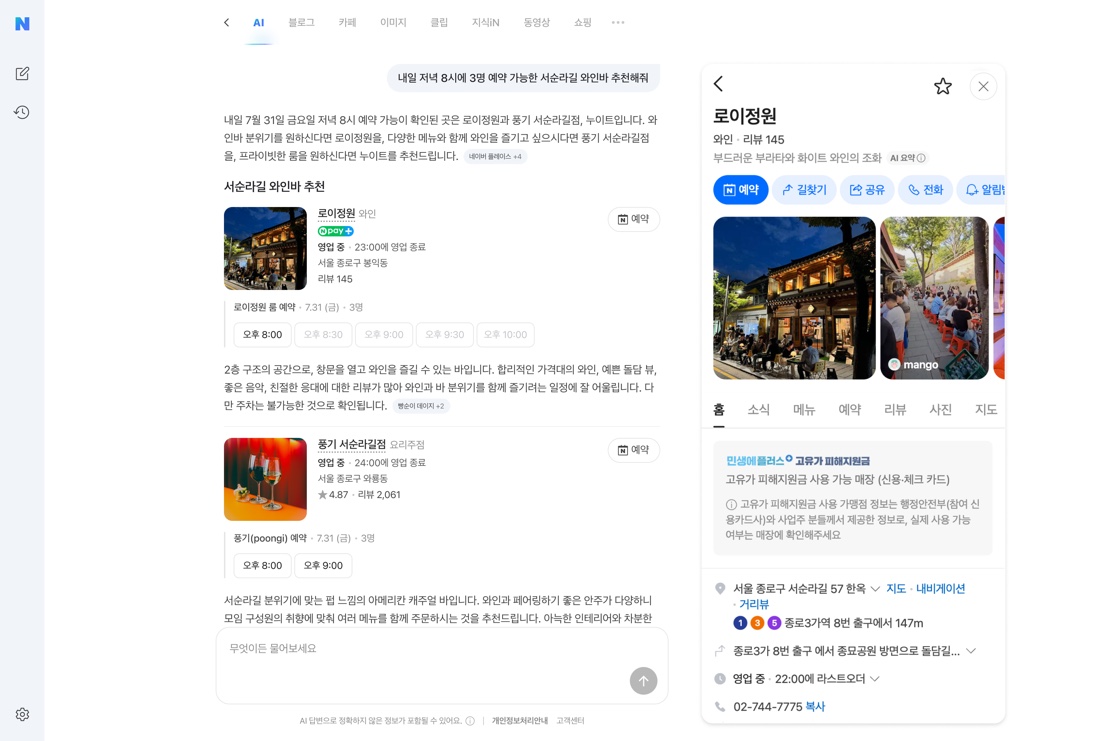Expand the 영업 중 business hours chevron

875,679
